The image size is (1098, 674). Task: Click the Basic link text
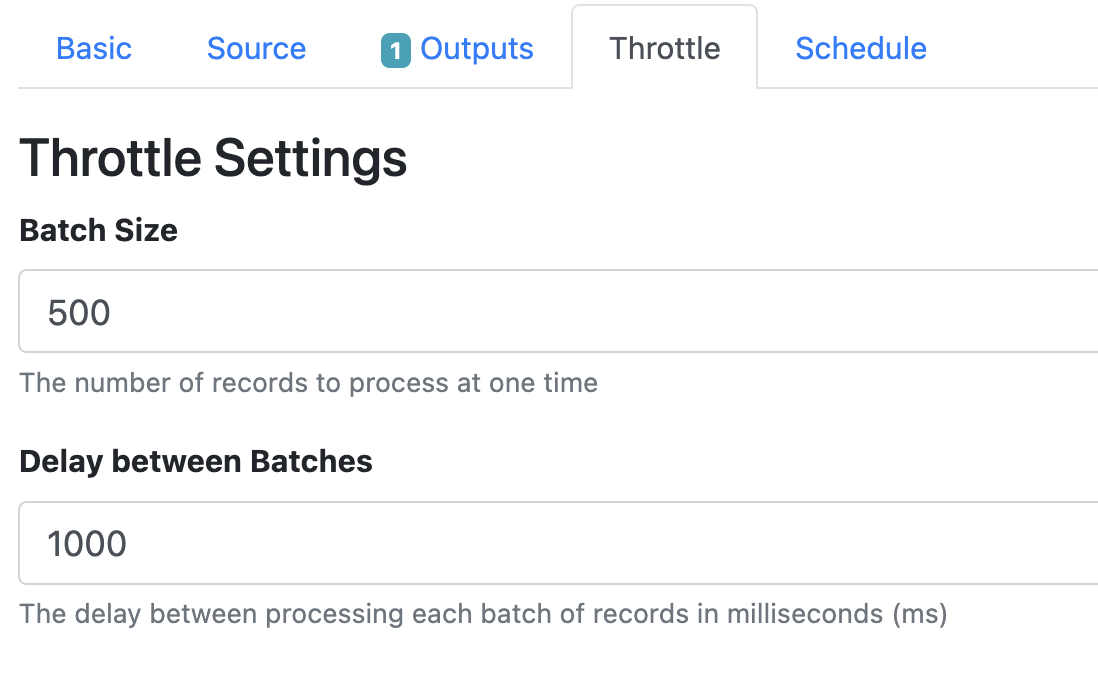tap(93, 48)
